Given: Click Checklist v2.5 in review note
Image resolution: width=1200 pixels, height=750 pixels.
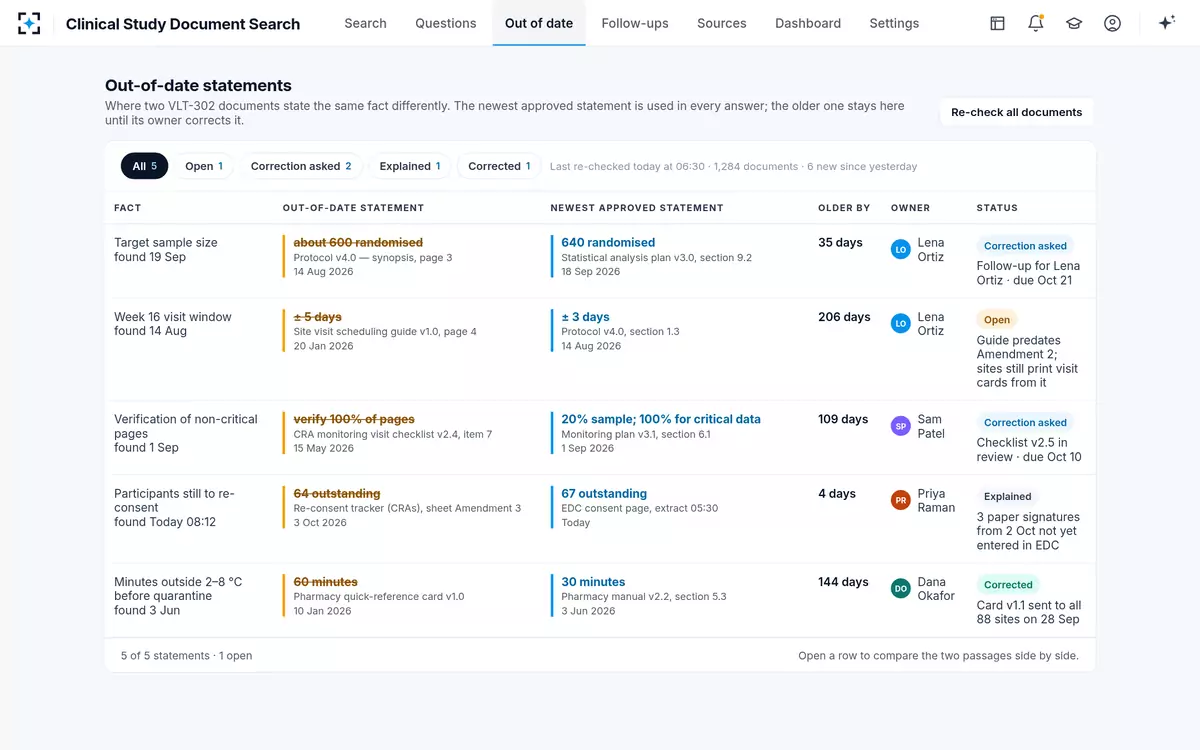Looking at the screenshot, I should click(x=1029, y=450).
